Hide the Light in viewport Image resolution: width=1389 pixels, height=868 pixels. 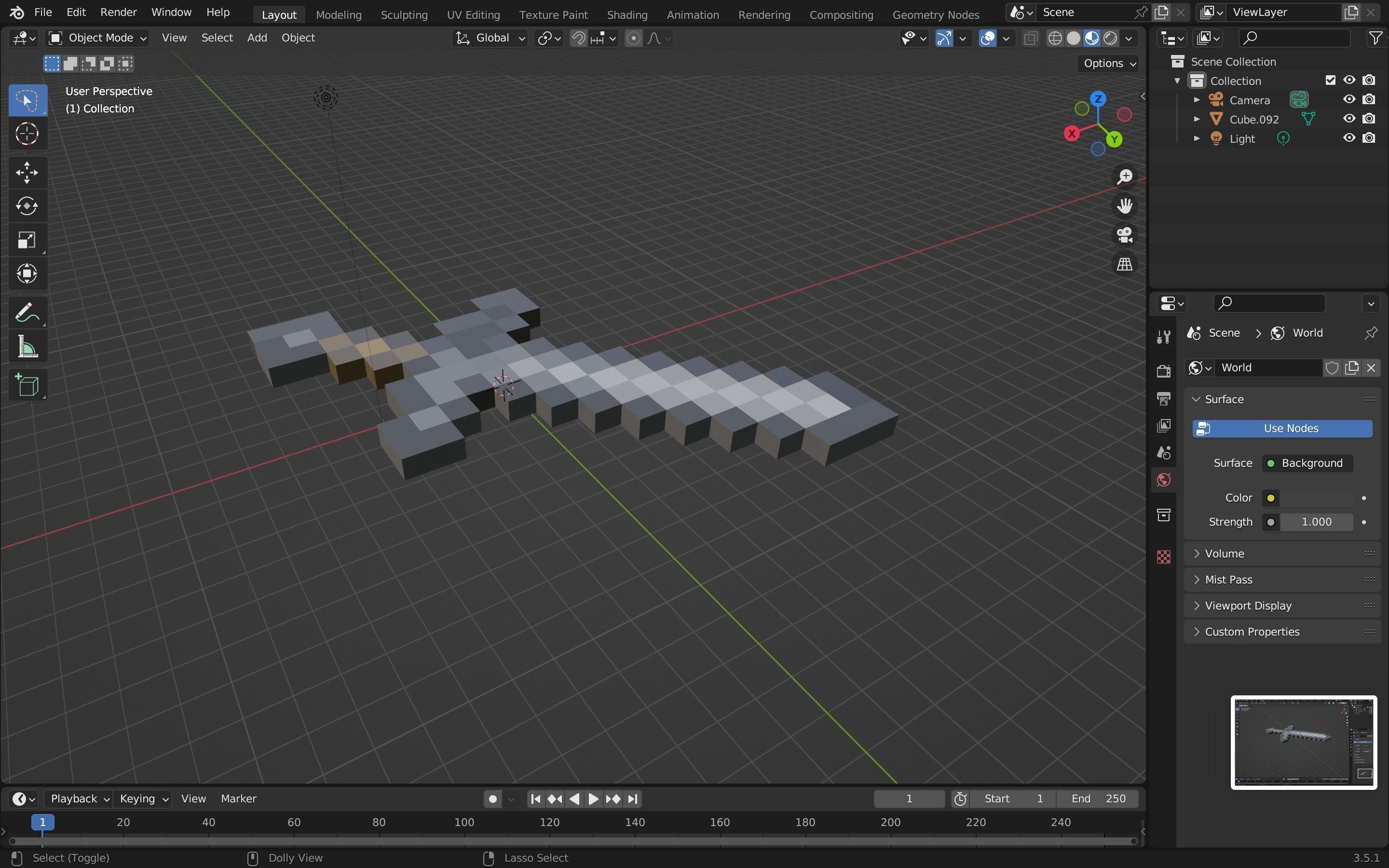coord(1349,138)
